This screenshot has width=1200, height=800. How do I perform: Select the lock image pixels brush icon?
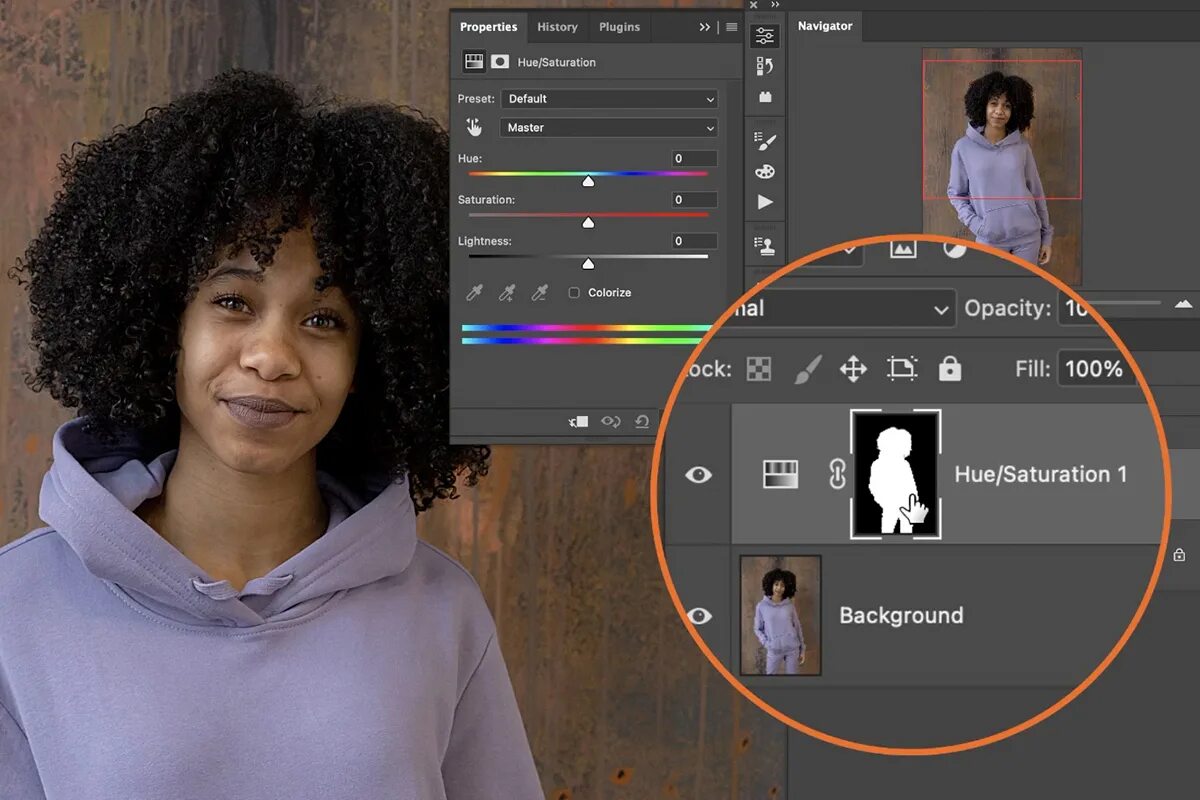[806, 369]
